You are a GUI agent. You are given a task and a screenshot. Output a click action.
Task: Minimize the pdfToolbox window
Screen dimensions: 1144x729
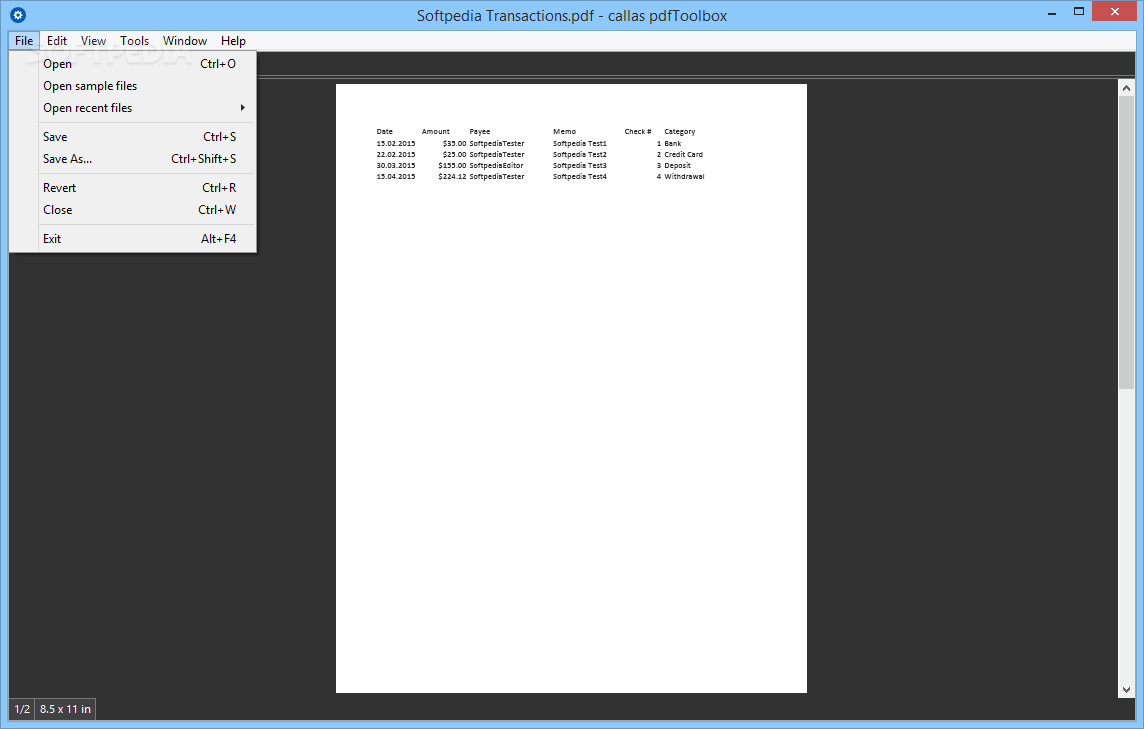tap(1052, 13)
